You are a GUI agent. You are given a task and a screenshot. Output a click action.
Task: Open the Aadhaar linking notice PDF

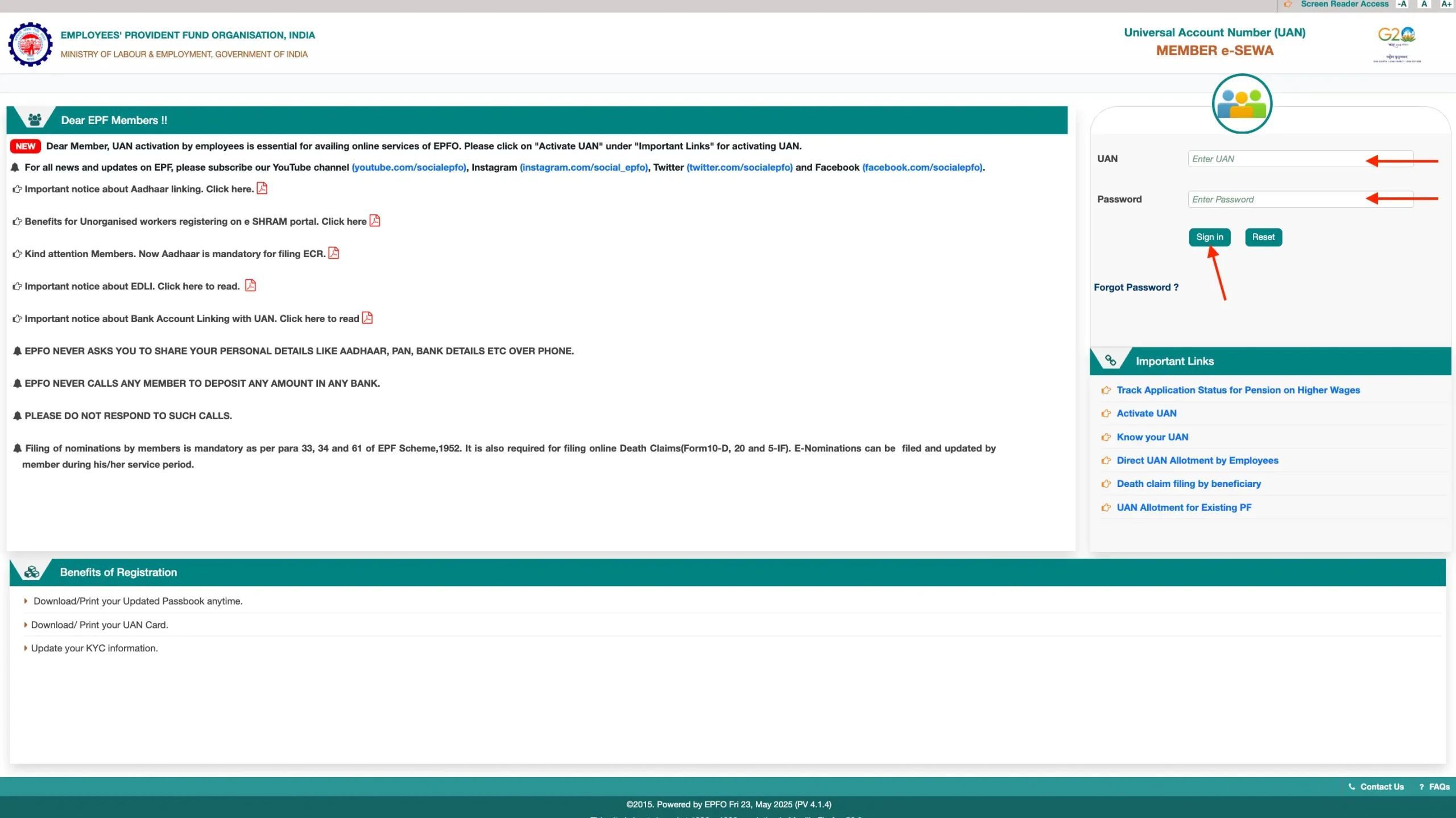[x=262, y=188]
